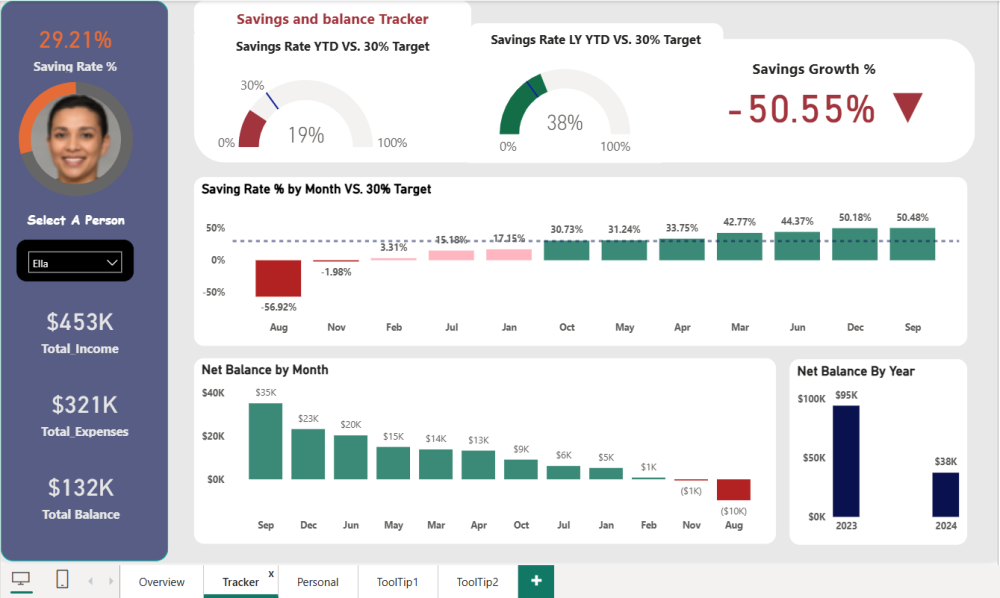Switch to mobile layout view icon
This screenshot has width=1000, height=598.
point(62,579)
